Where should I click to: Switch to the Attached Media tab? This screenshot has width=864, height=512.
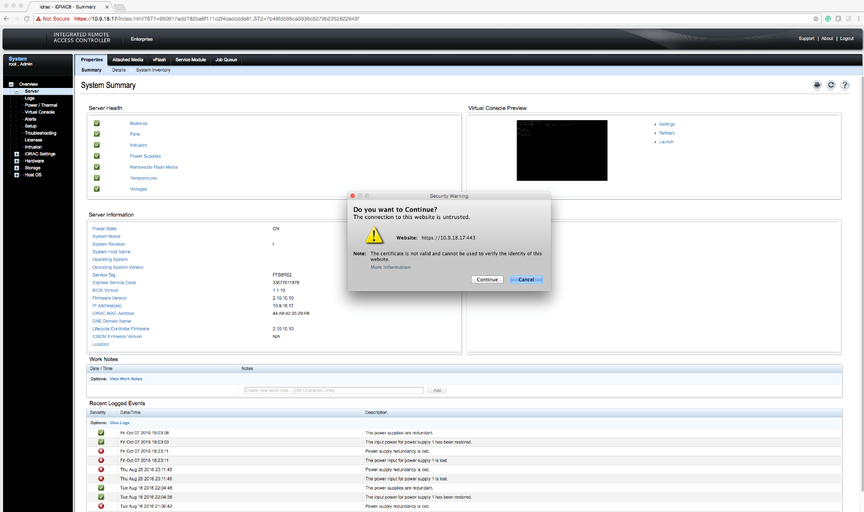tap(127, 60)
